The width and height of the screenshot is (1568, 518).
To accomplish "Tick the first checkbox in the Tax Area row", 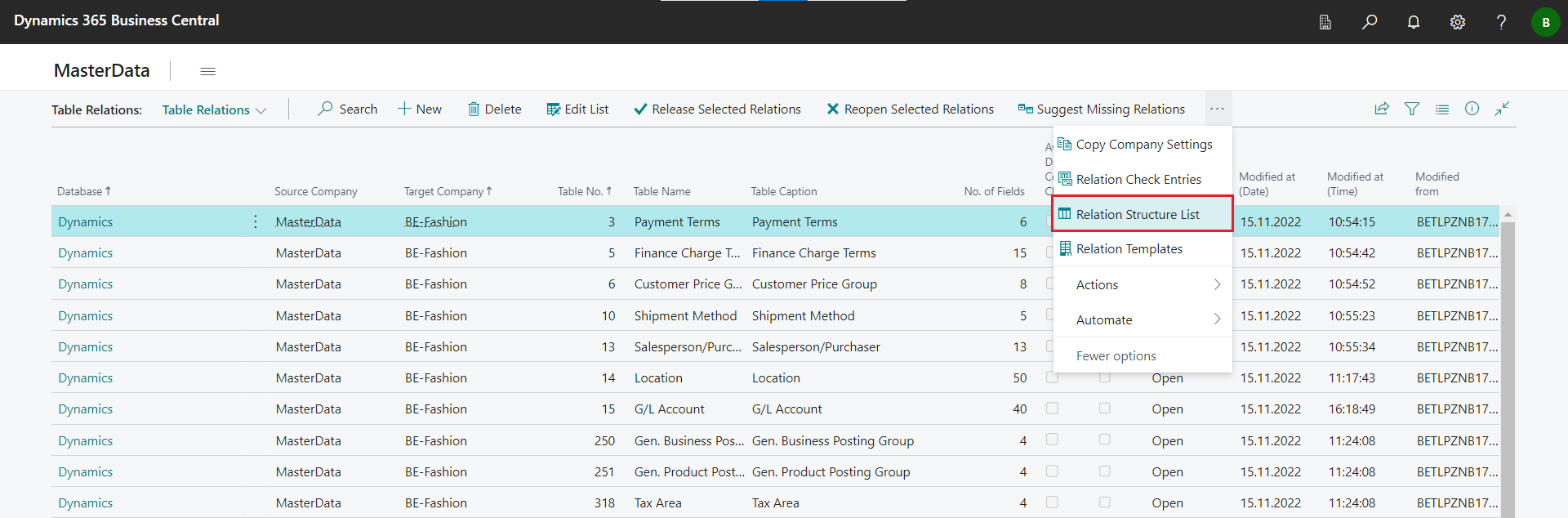I will point(1052,502).
